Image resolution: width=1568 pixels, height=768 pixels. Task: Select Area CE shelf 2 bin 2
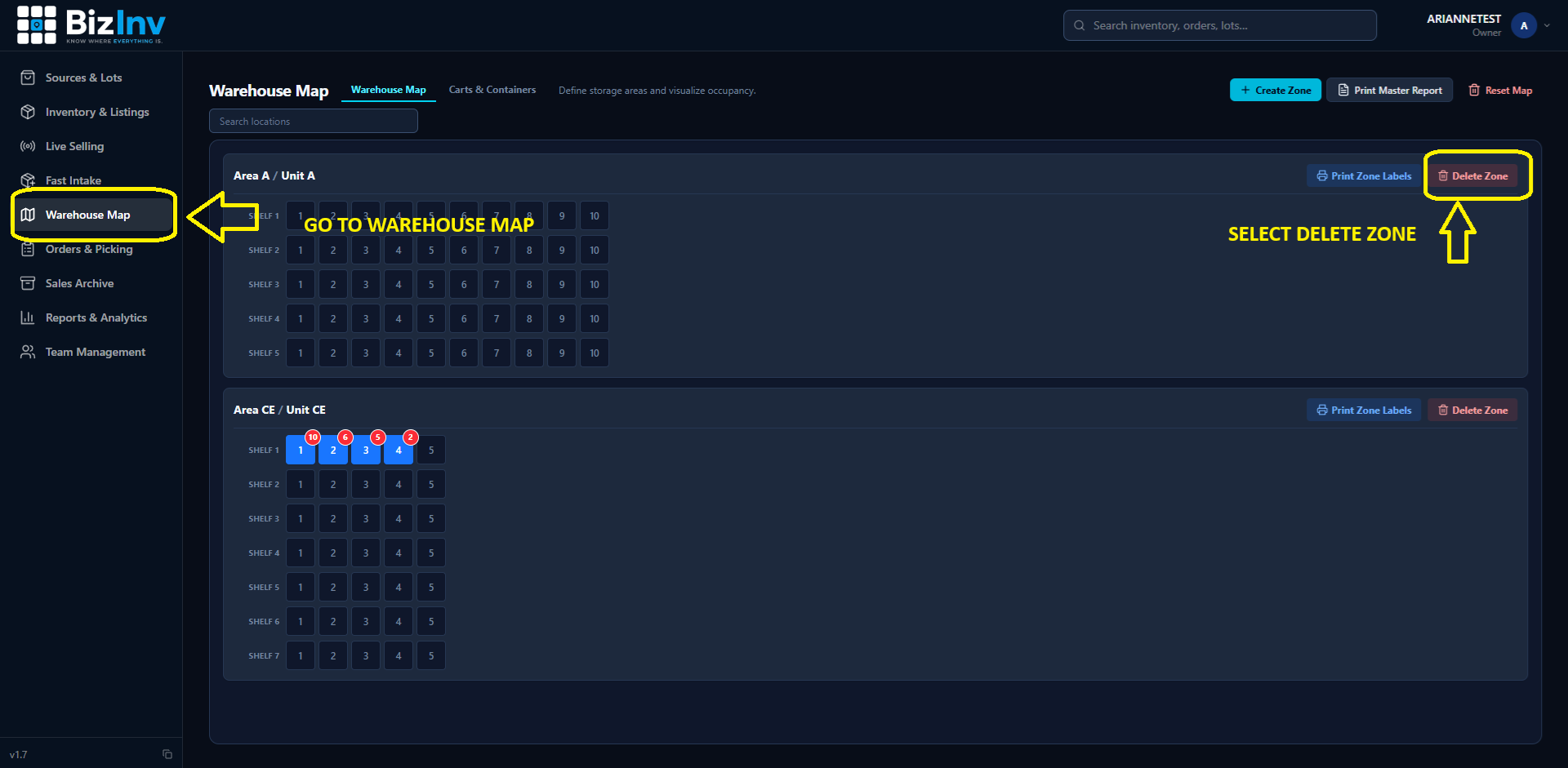(333, 484)
